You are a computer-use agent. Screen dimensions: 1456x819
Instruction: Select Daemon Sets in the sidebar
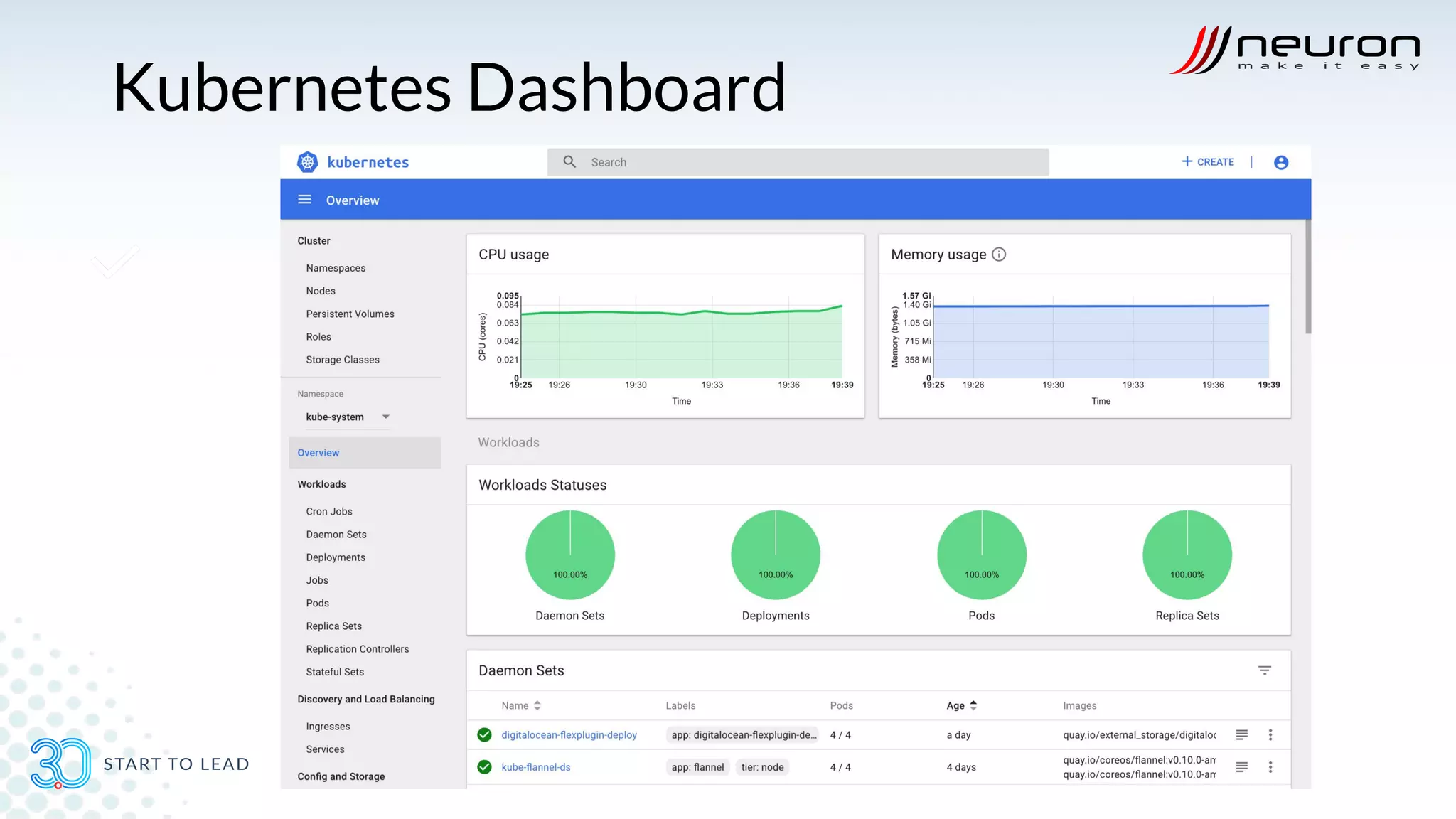click(x=336, y=535)
